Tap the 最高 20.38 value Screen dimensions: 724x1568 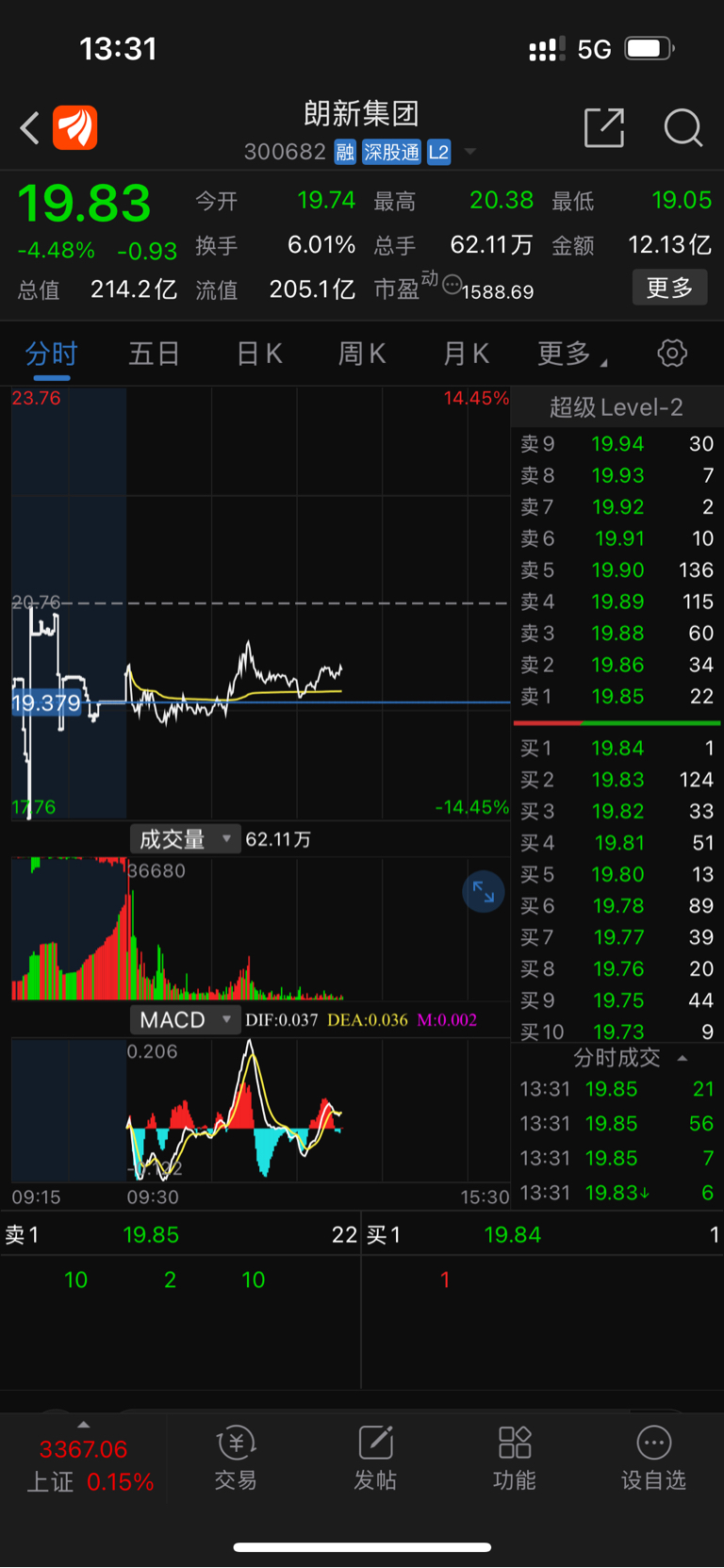502,200
